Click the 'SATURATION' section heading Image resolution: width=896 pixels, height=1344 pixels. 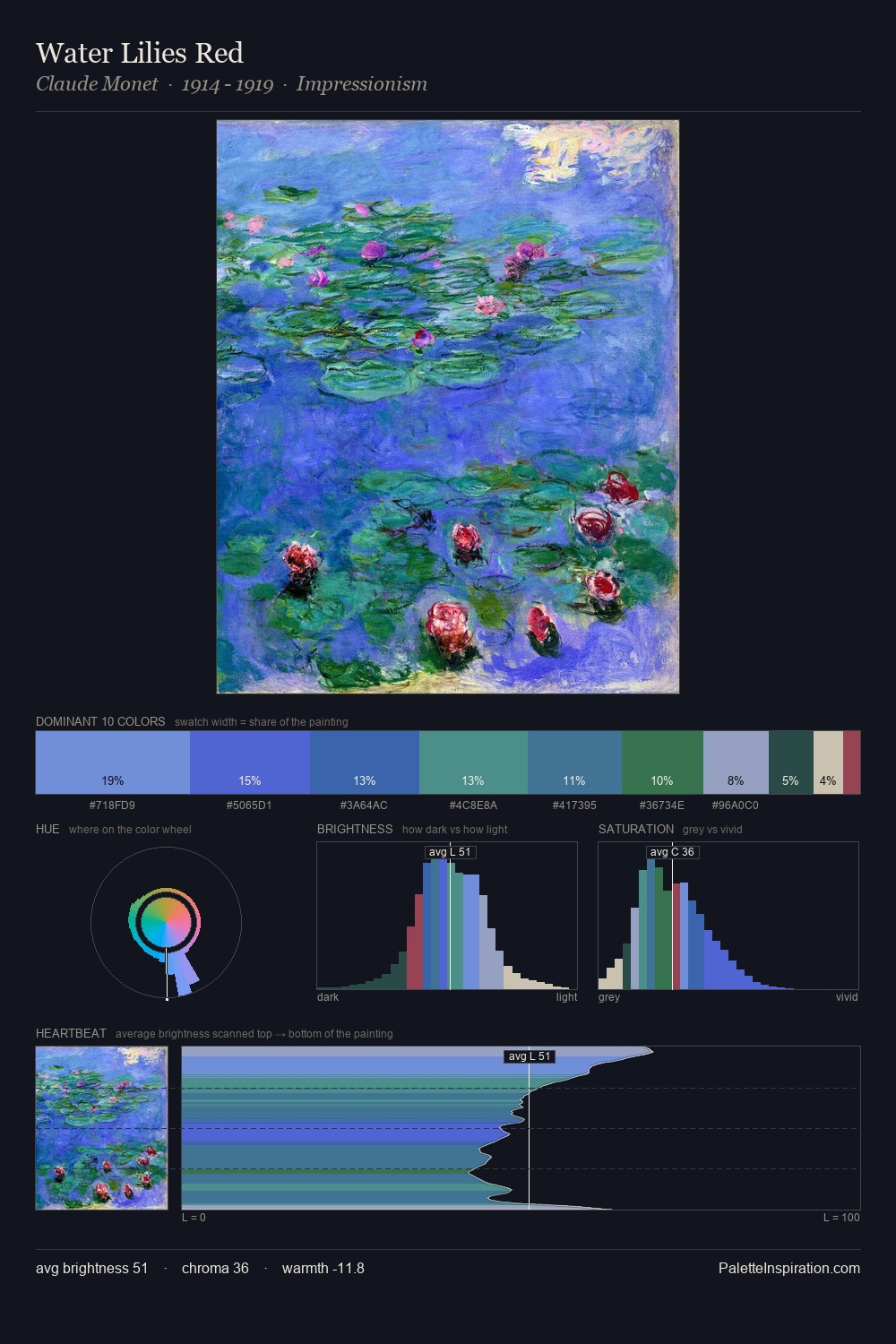(636, 829)
